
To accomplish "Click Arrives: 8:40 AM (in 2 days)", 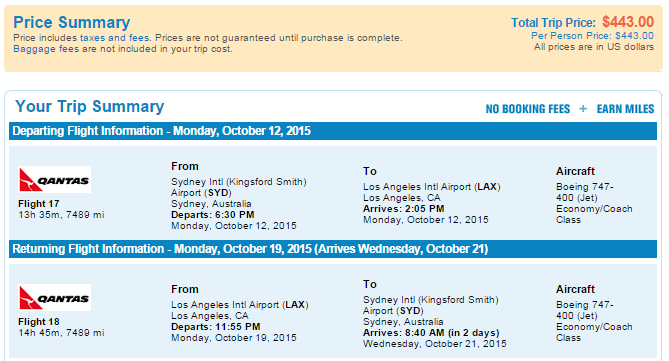I will [x=431, y=333].
